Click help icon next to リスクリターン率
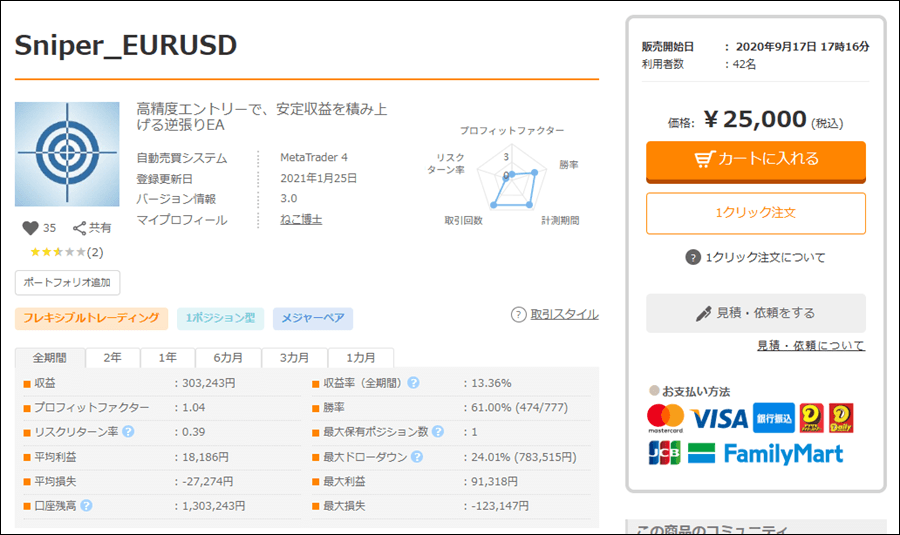 (128, 432)
